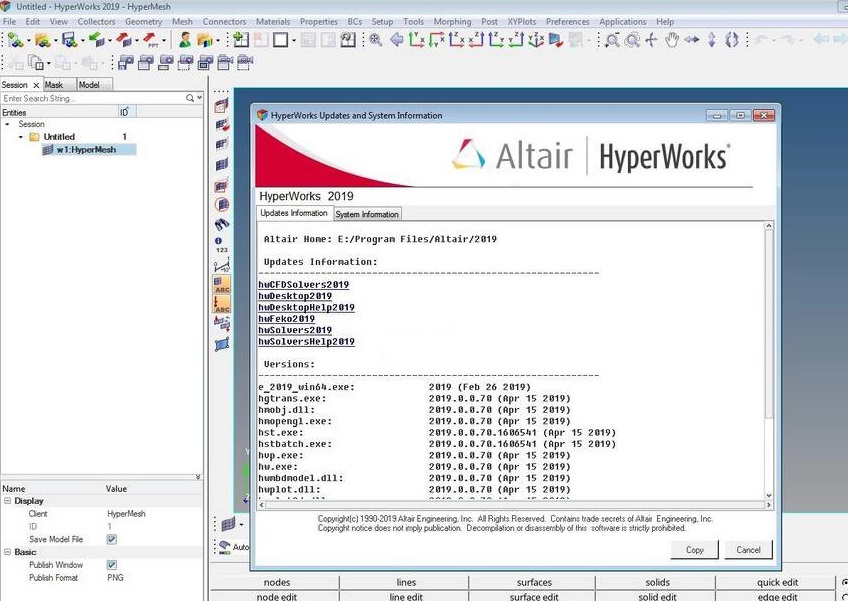
Task: Click the fit view arrows icon
Action: tap(651, 41)
